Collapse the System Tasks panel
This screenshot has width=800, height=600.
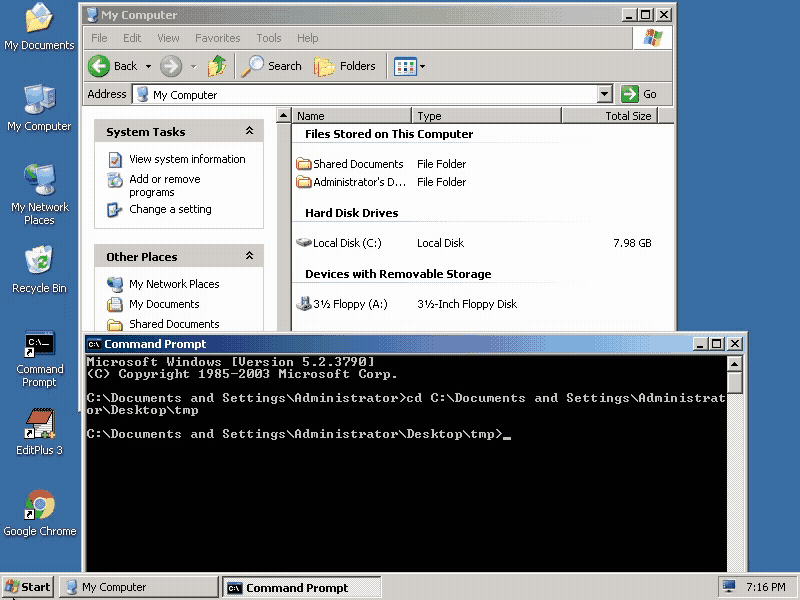pos(249,131)
